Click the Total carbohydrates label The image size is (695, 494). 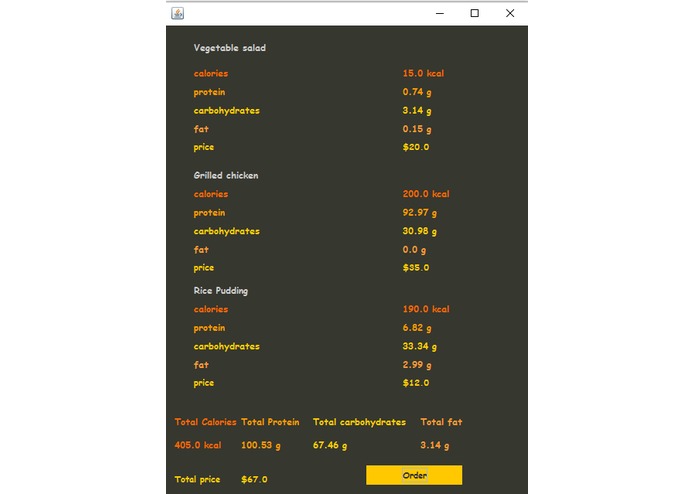[359, 422]
